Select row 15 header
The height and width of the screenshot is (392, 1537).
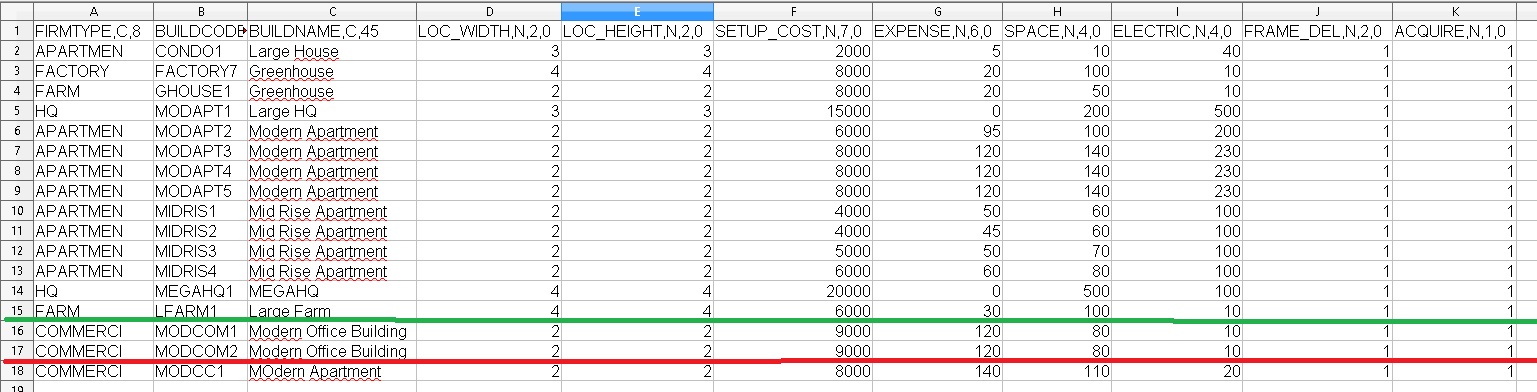pos(16,311)
